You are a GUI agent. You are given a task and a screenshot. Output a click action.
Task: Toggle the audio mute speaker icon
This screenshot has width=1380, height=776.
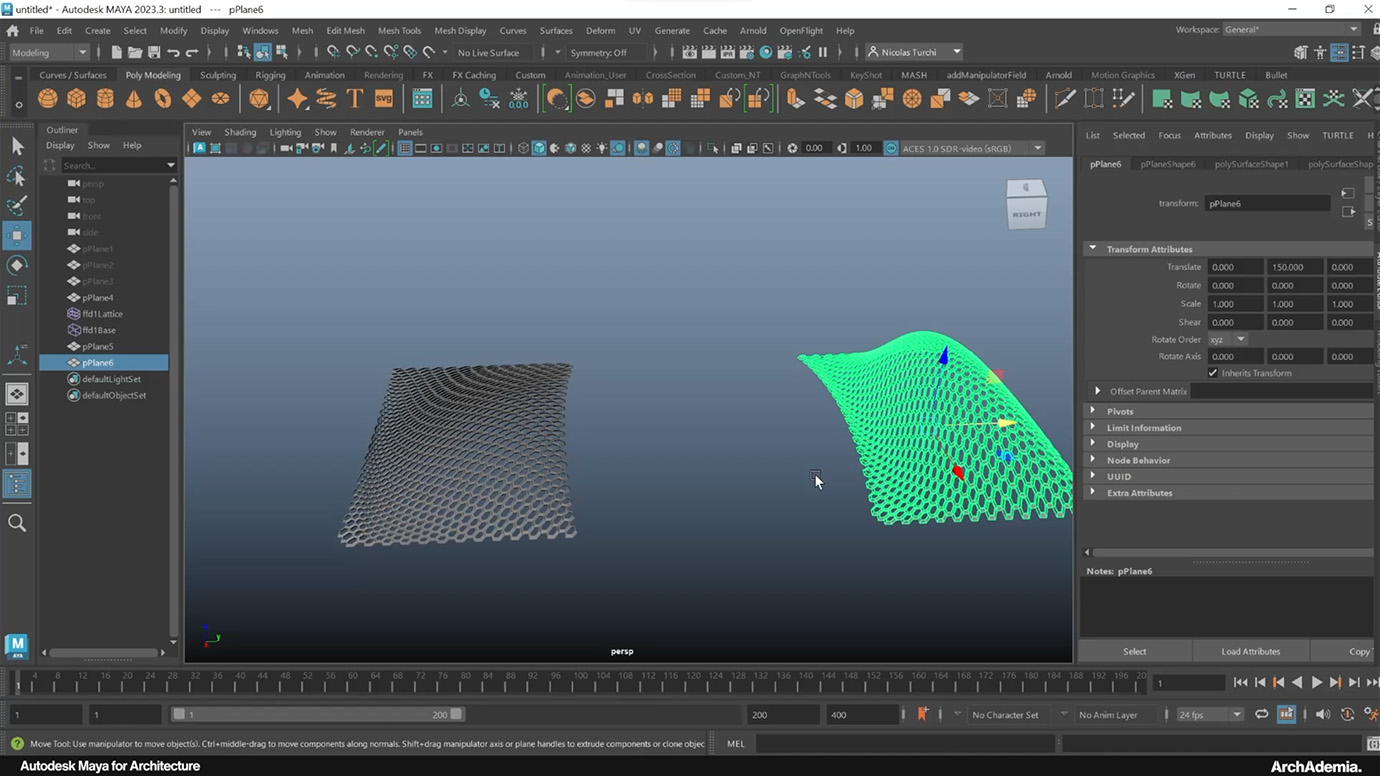click(x=1322, y=714)
